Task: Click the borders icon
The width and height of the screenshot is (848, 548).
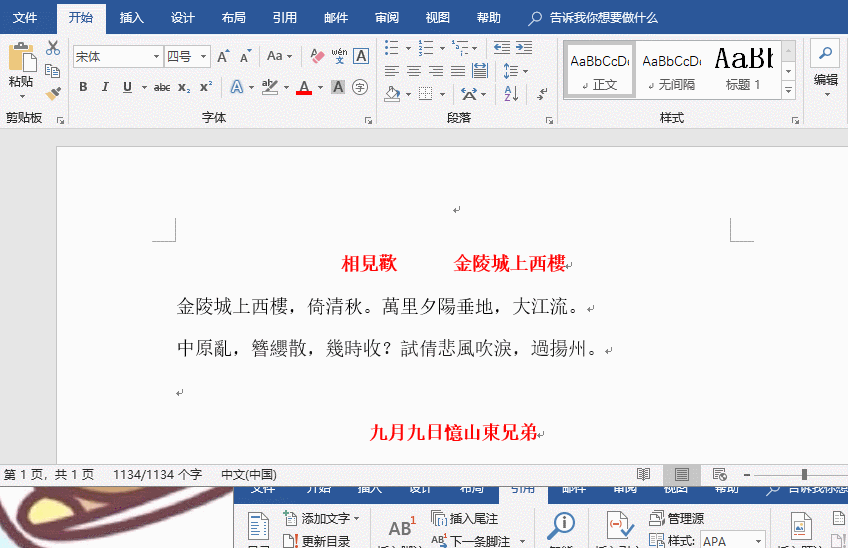Action: pyautogui.click(x=426, y=94)
